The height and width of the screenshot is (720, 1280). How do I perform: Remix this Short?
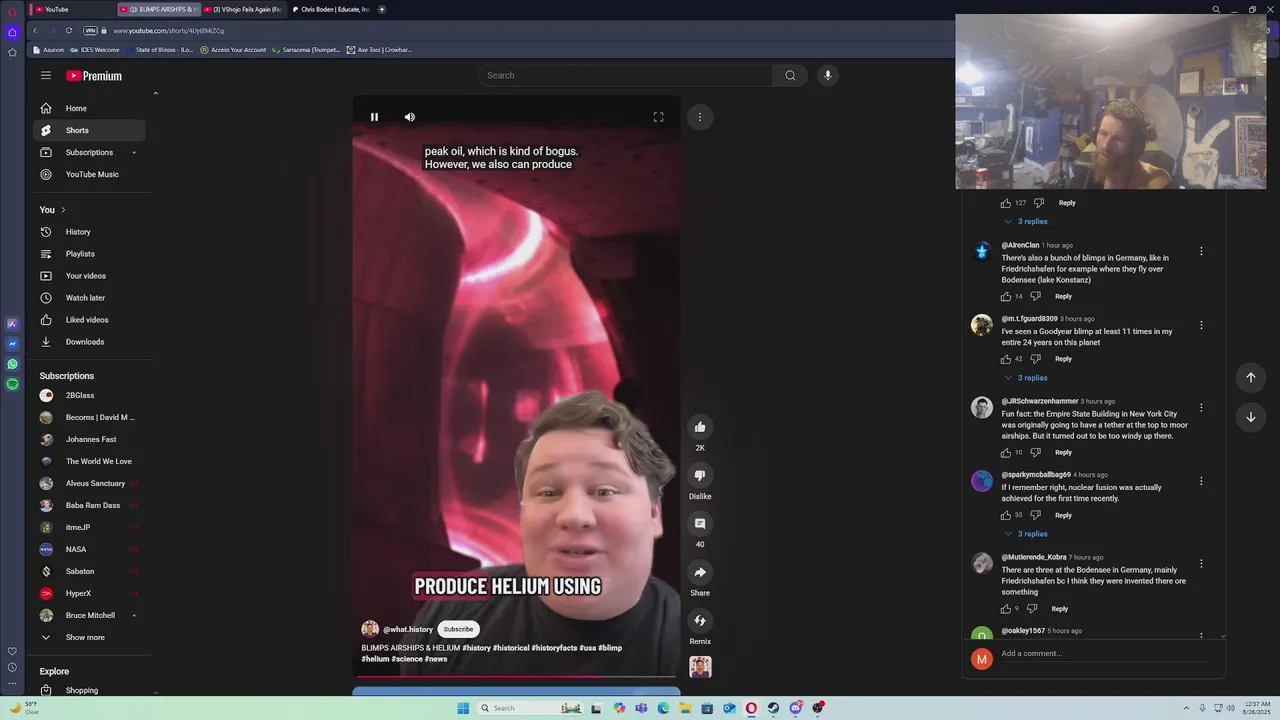point(700,620)
